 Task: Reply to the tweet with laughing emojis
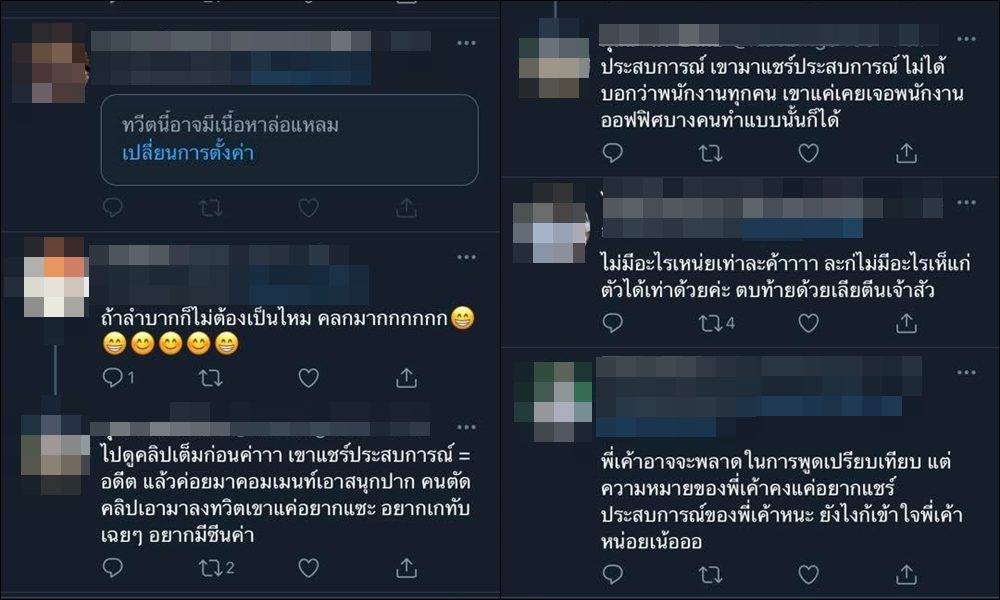113,378
